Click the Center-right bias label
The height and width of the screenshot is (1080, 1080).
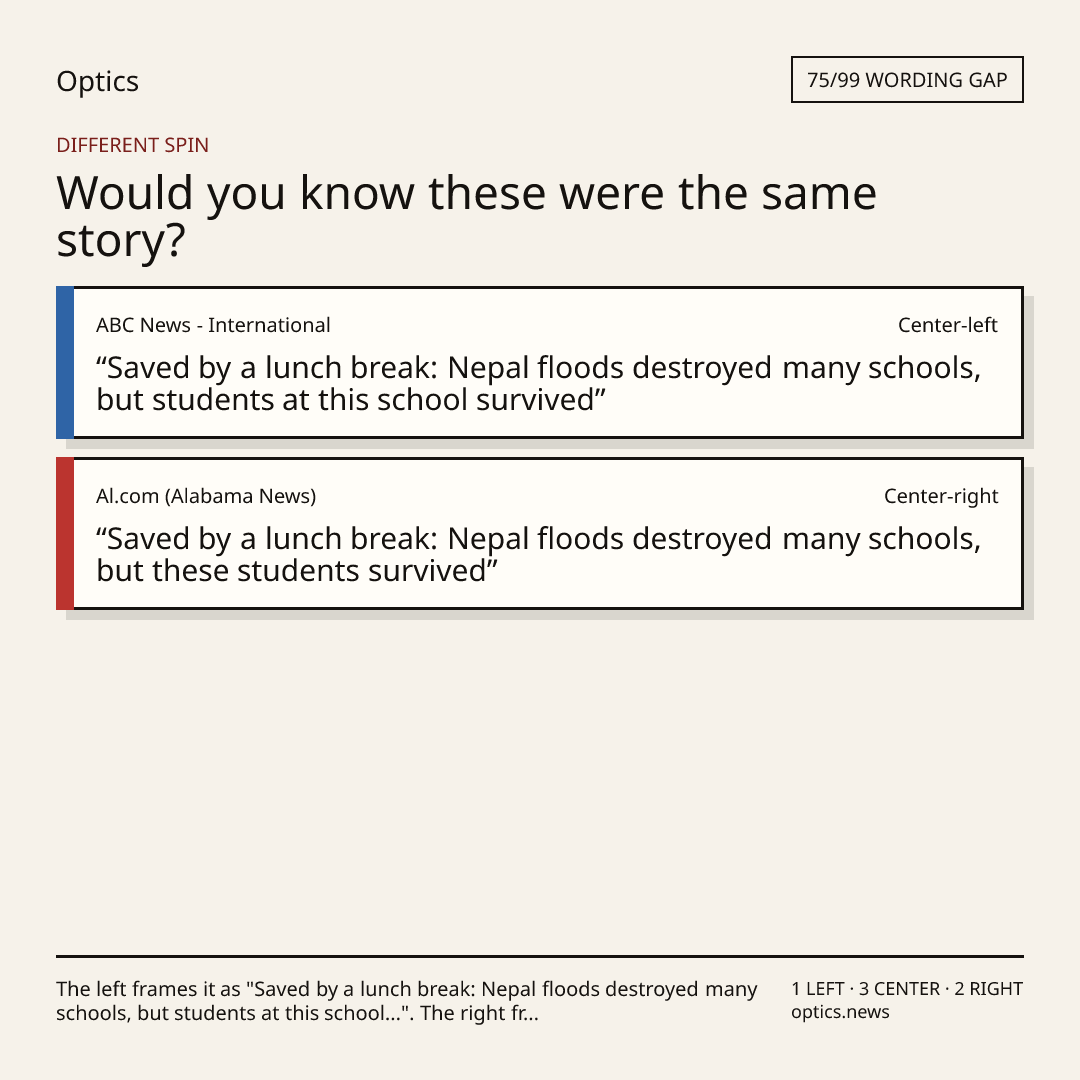click(941, 496)
